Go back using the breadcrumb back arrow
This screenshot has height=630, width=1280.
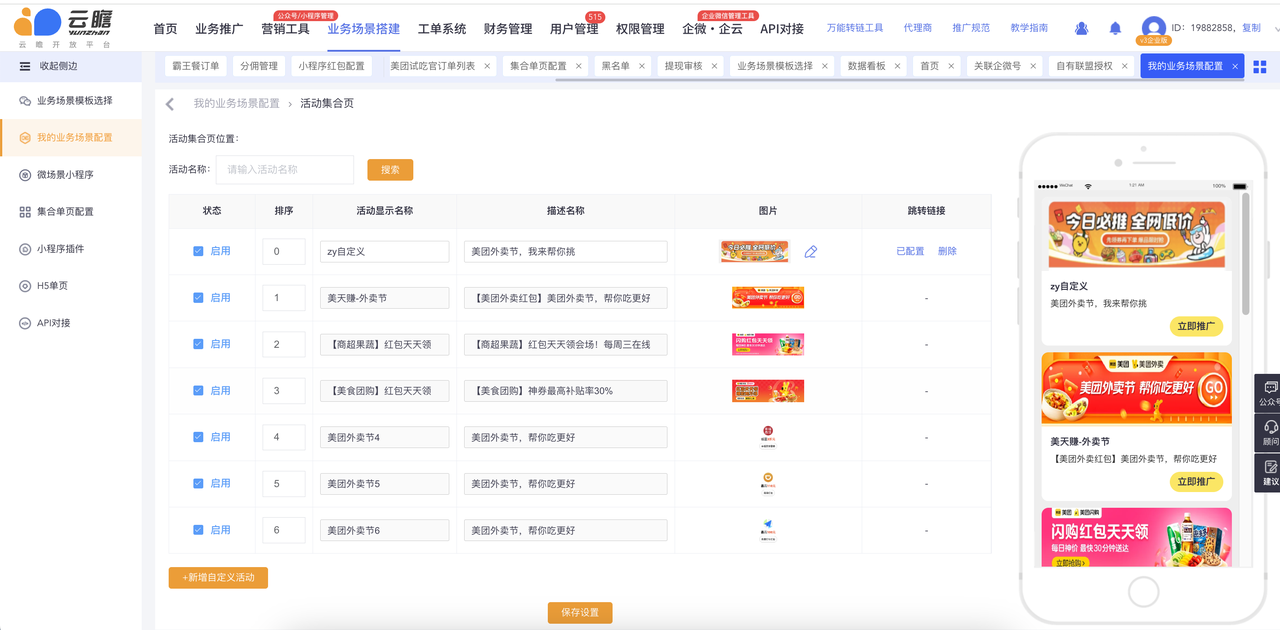(x=170, y=104)
